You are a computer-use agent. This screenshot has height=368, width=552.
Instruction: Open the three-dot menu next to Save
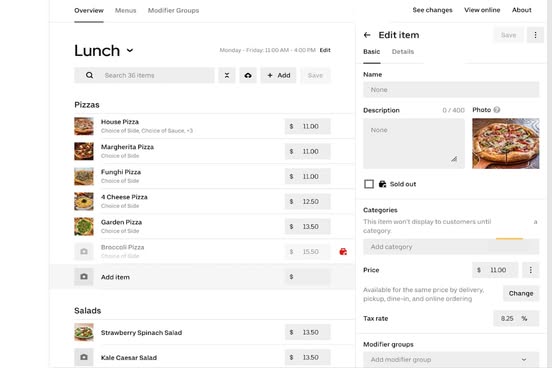tap(535, 35)
